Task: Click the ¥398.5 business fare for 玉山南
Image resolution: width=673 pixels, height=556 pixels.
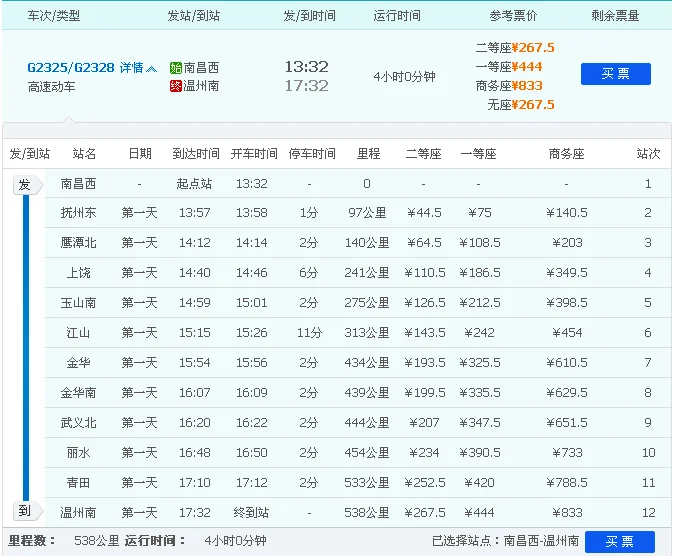Action: [x=567, y=303]
